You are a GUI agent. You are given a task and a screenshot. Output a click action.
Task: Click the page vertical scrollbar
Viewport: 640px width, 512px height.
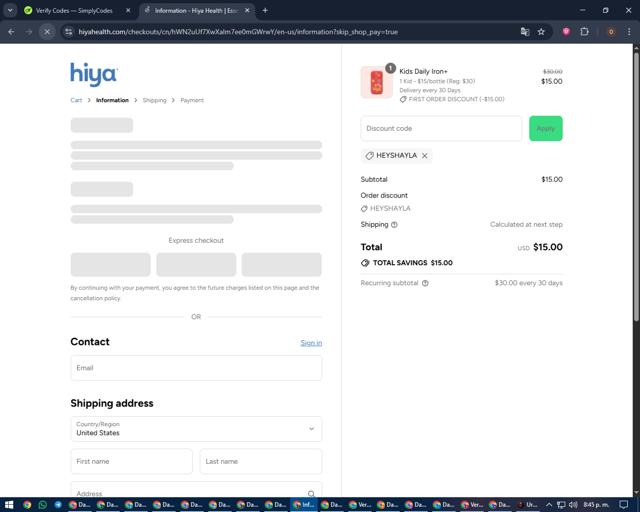(x=636, y=186)
